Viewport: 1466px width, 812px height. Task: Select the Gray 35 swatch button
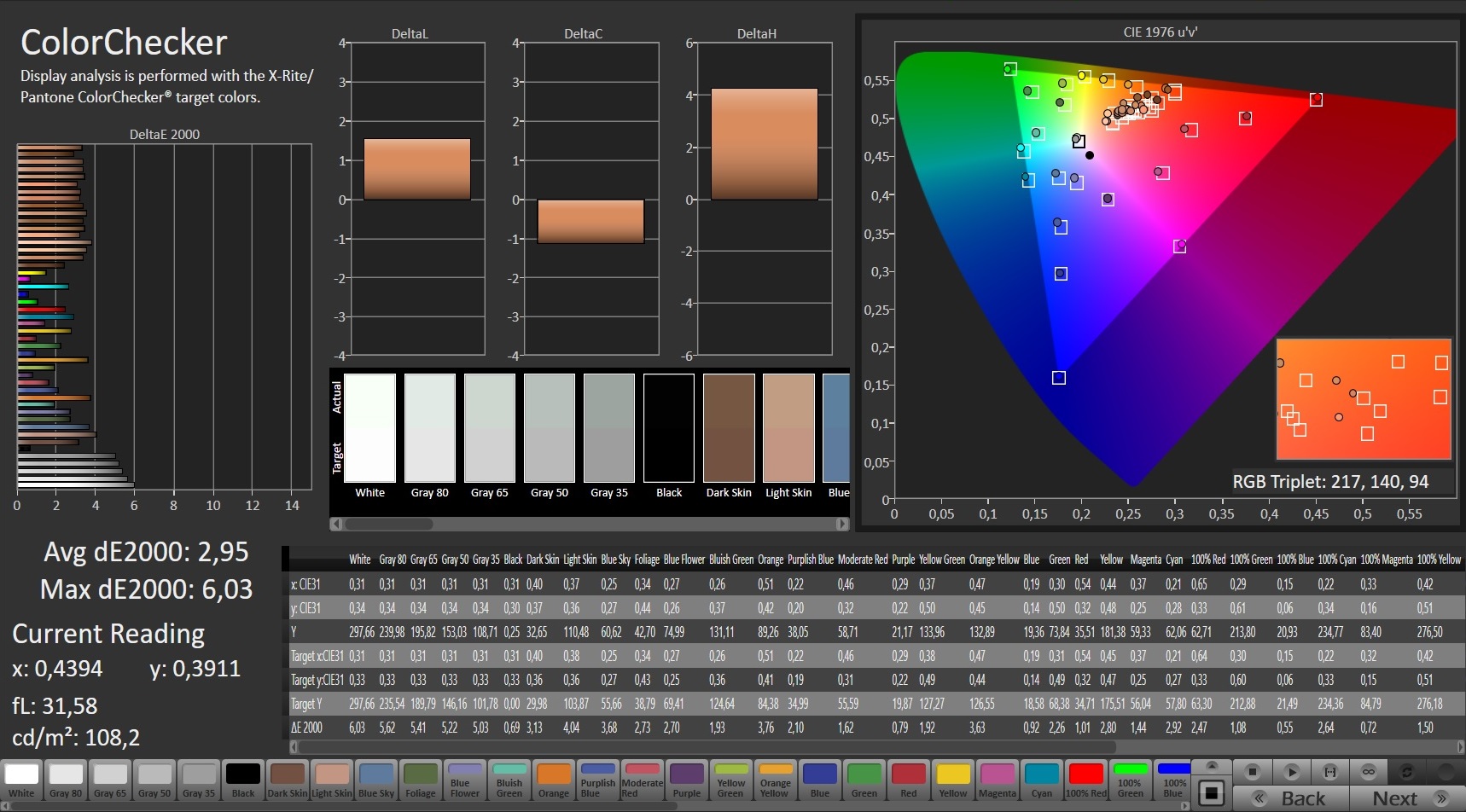pyautogui.click(x=199, y=780)
